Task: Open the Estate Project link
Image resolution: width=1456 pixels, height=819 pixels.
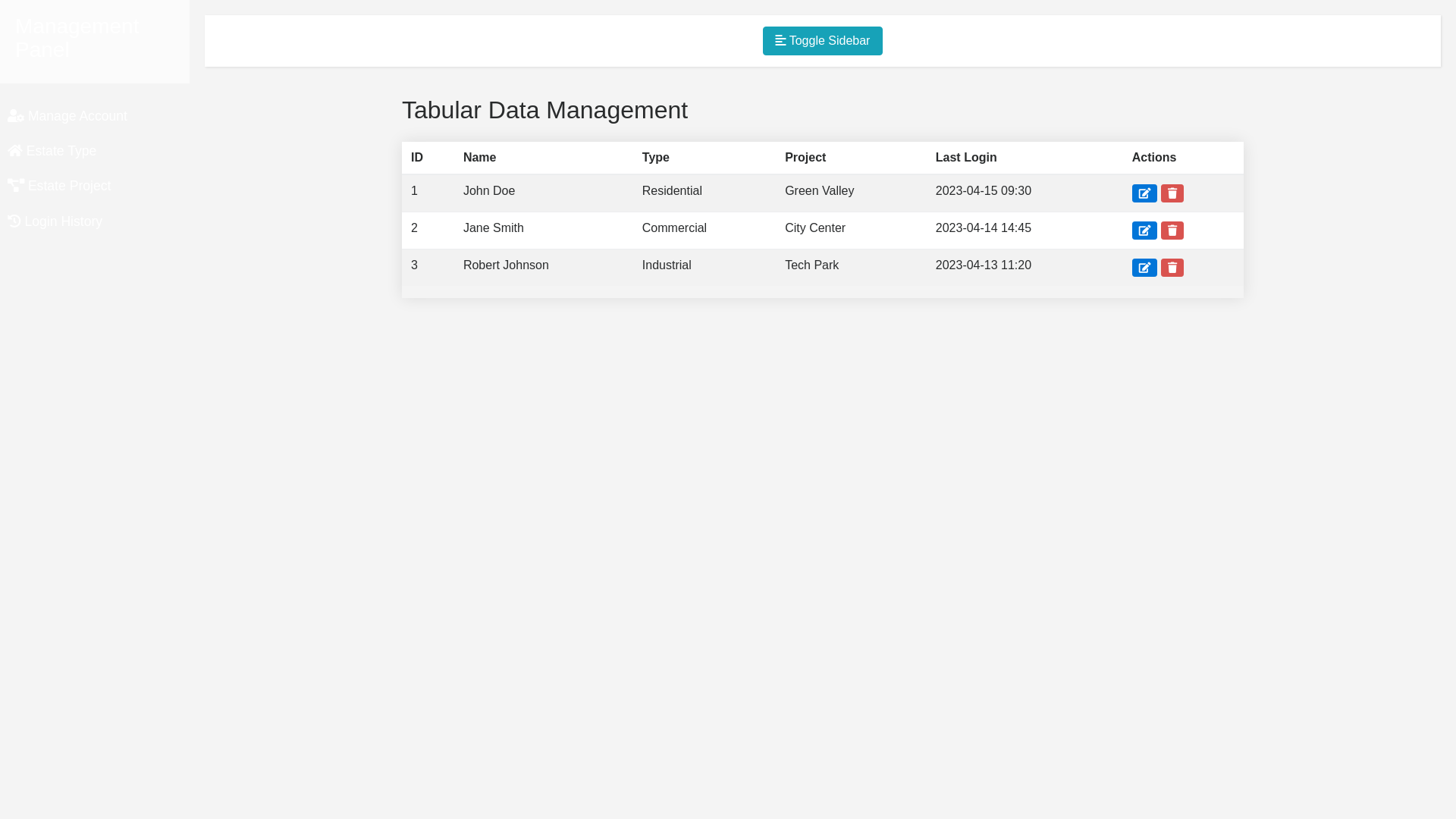Action: pyautogui.click(x=68, y=186)
